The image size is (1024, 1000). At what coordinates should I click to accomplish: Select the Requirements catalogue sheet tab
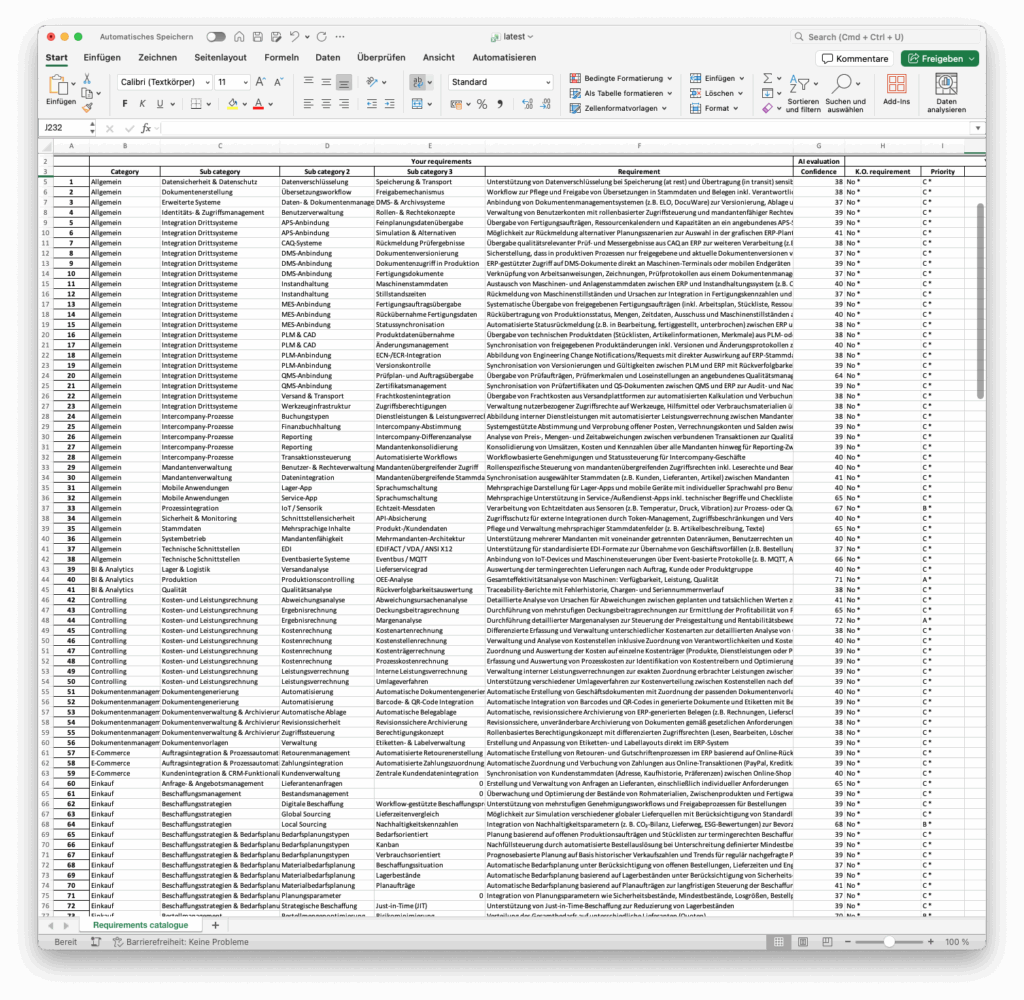click(x=140, y=925)
